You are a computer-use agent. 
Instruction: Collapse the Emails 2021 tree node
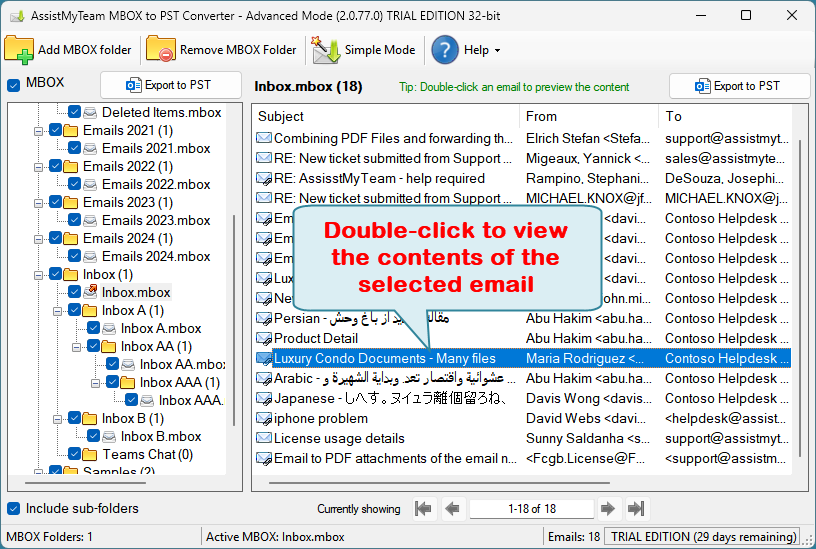tap(38, 131)
